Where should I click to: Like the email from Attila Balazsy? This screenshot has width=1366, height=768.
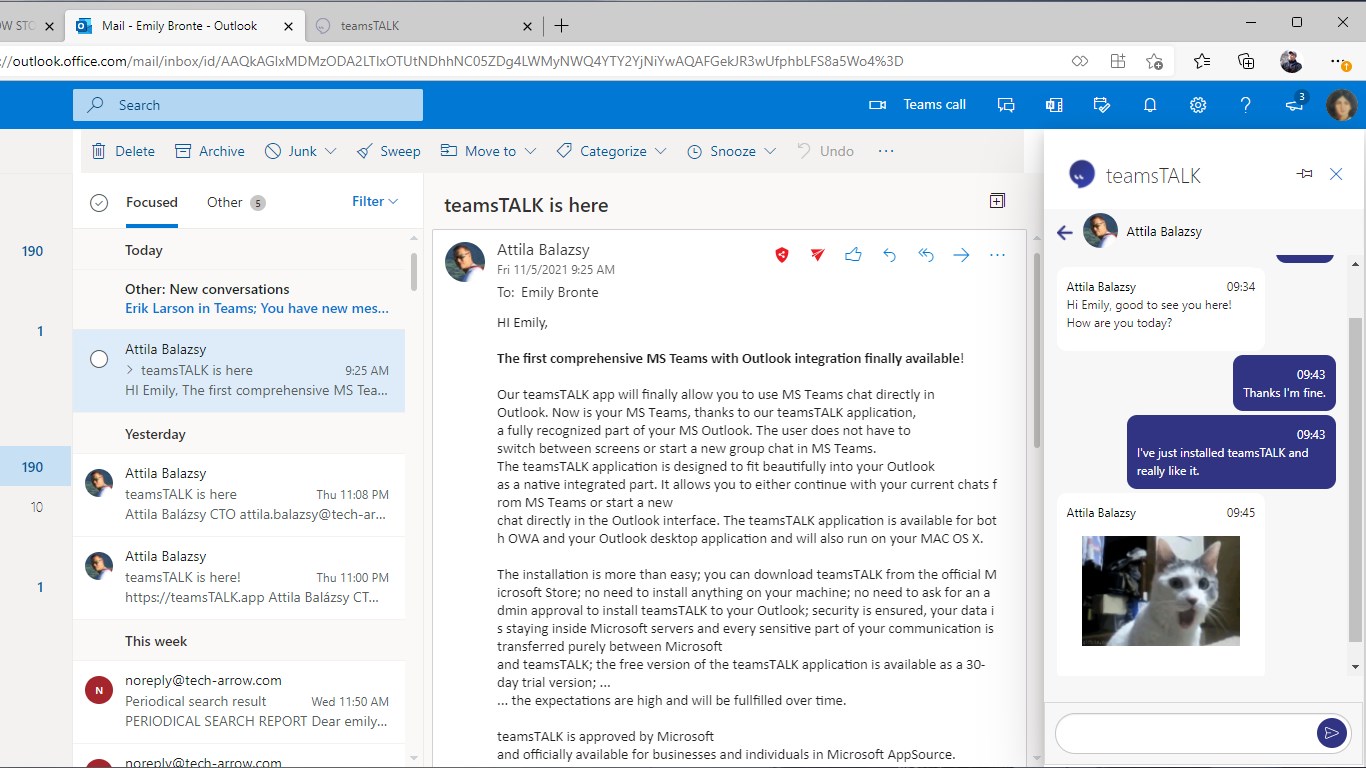(853, 255)
